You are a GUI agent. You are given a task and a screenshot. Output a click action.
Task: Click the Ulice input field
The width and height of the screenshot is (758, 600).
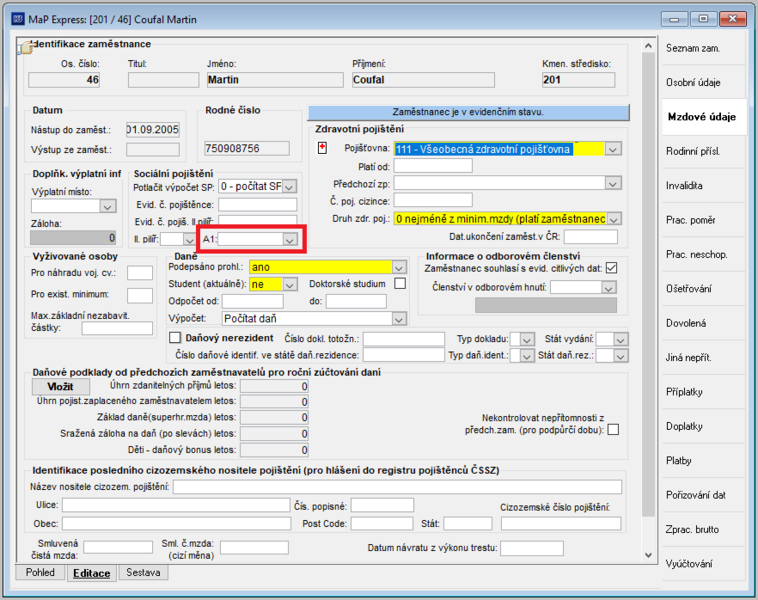(x=176, y=505)
